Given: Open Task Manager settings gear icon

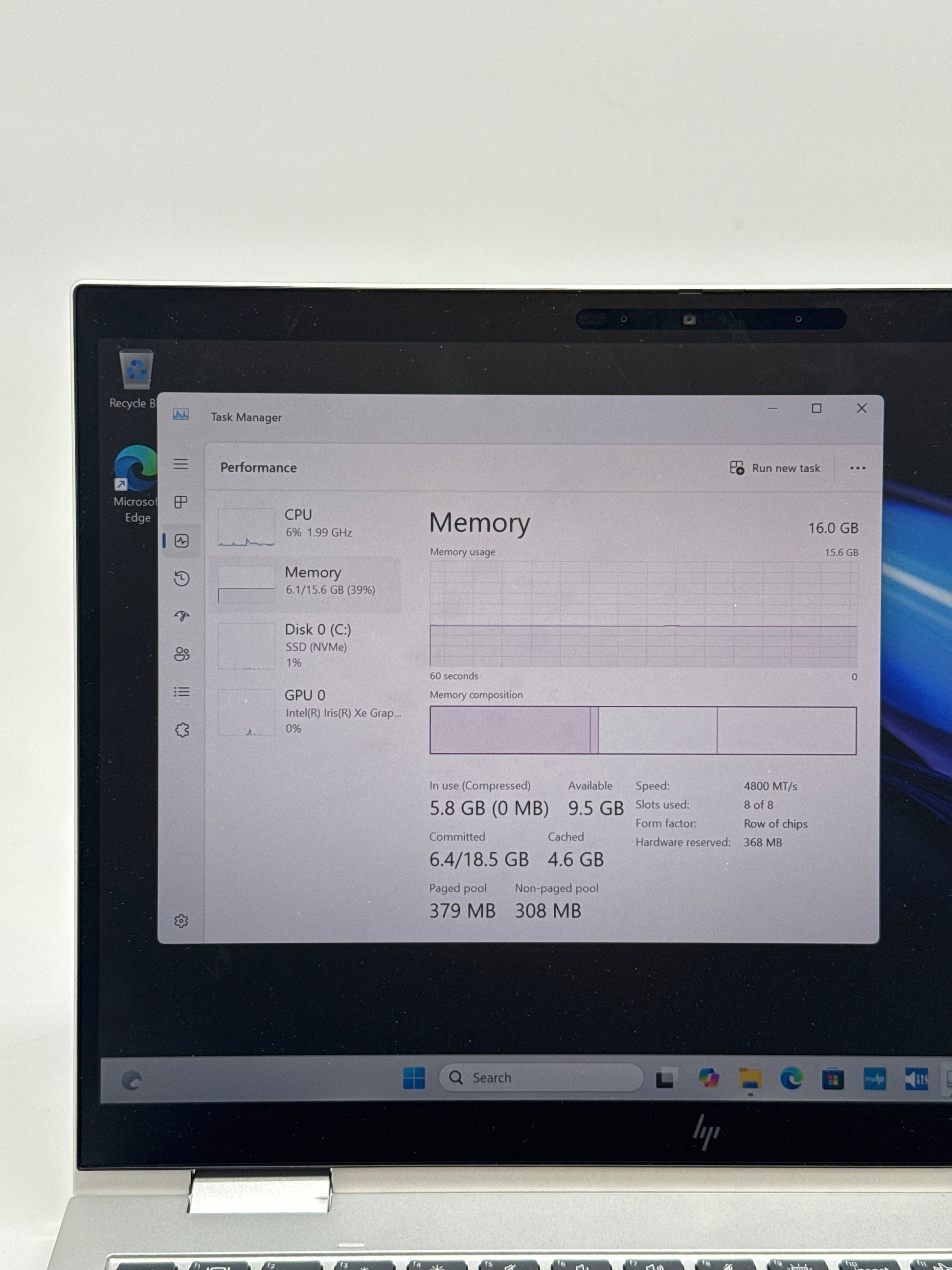Looking at the screenshot, I should [x=181, y=921].
